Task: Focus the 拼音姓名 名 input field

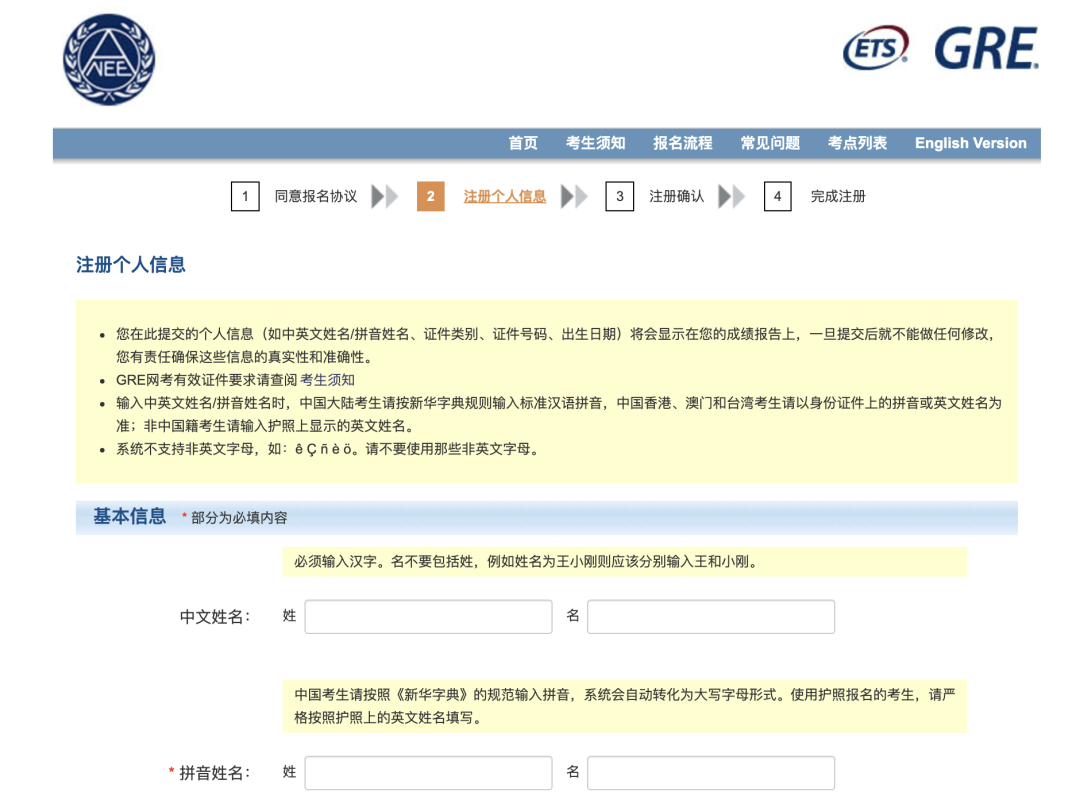Action: coord(711,773)
